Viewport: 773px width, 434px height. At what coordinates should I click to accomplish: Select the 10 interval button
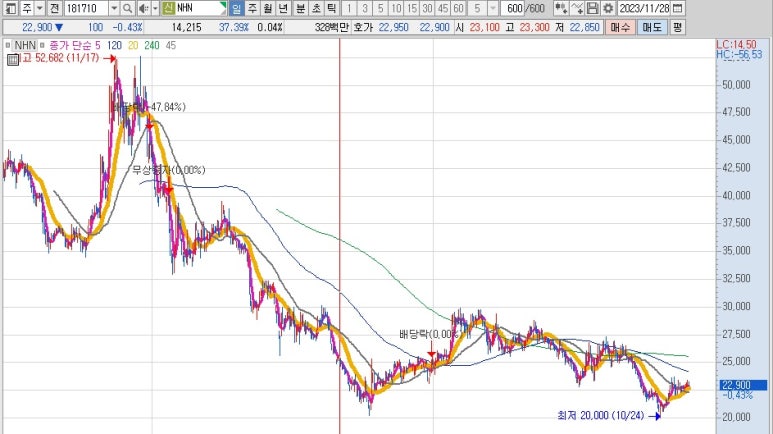[x=396, y=8]
